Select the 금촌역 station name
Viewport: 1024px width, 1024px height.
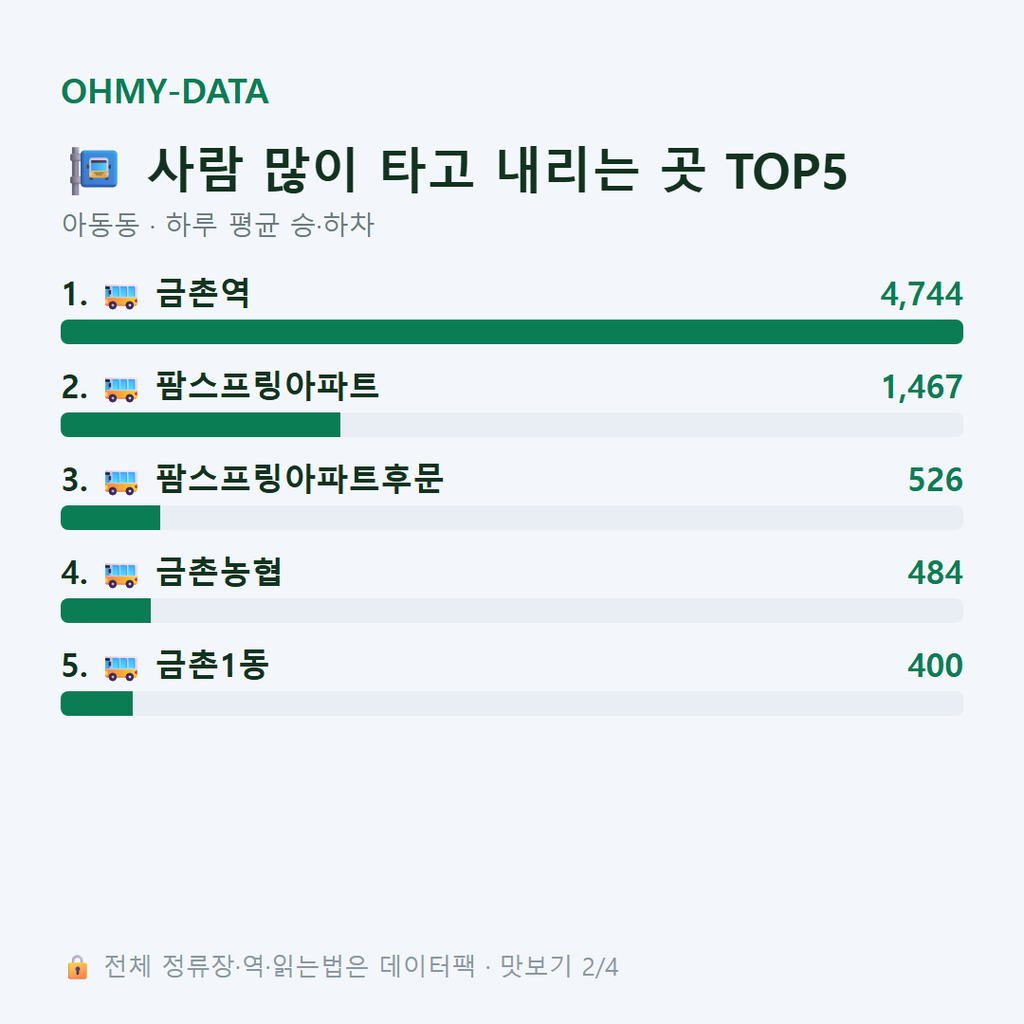coord(202,294)
